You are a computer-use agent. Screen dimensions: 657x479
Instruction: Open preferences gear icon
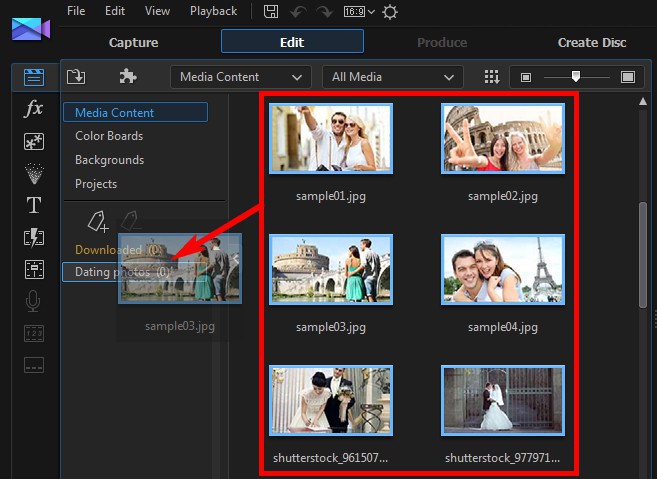390,12
